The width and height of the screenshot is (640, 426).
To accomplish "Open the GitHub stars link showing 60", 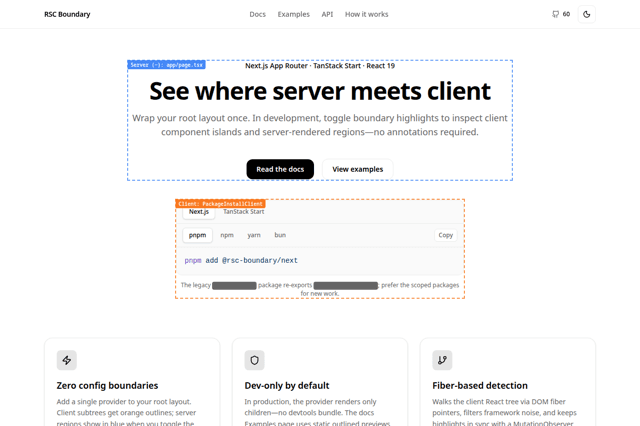I will [561, 14].
